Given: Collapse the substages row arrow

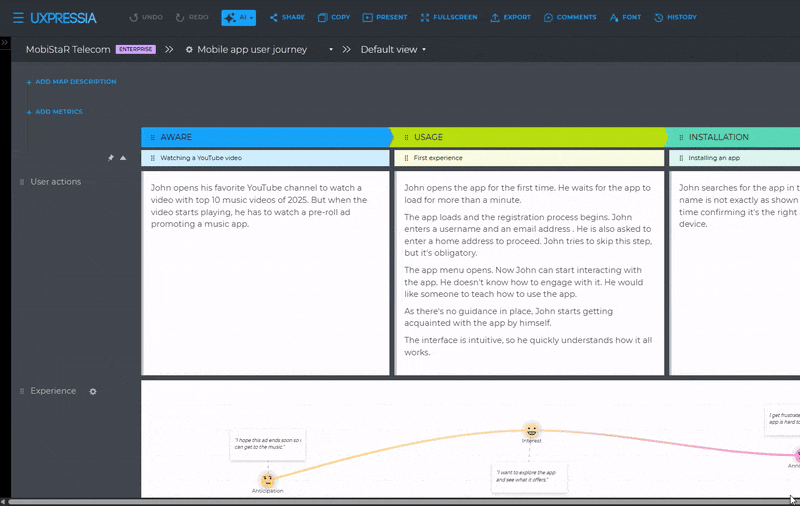Looking at the screenshot, I should pos(123,158).
